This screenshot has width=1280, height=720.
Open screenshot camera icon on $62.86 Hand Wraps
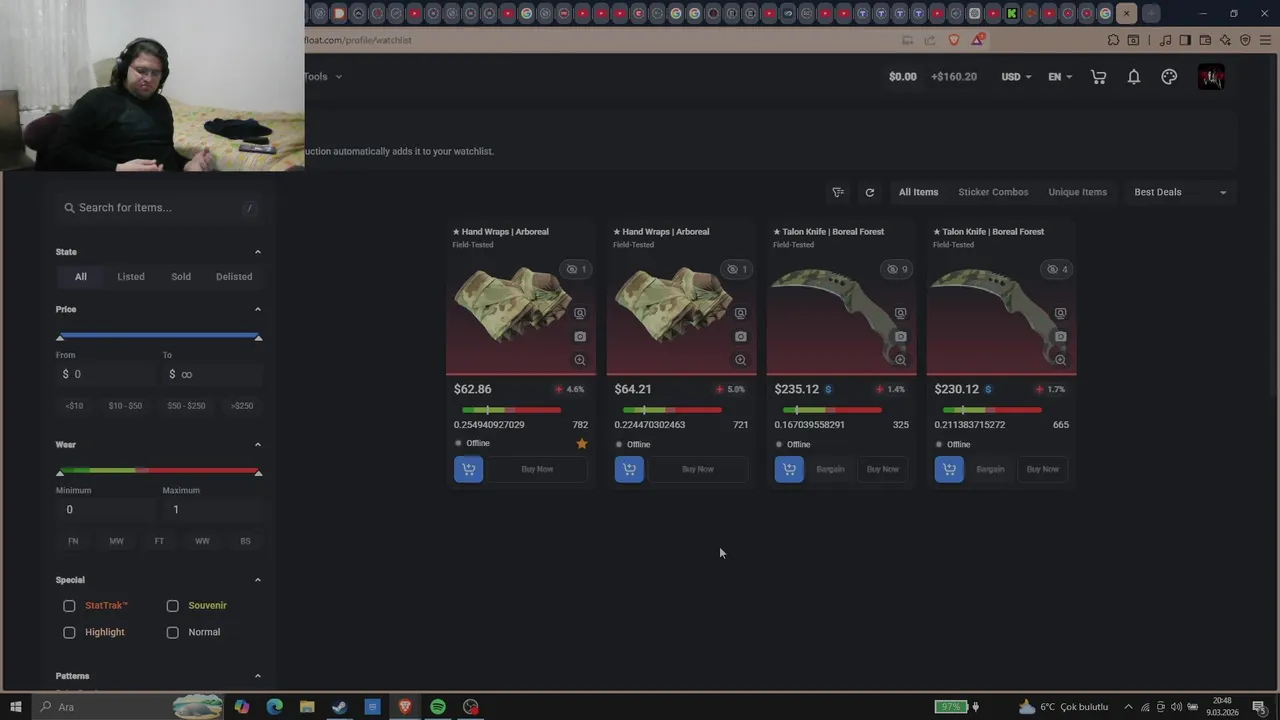coord(580,336)
